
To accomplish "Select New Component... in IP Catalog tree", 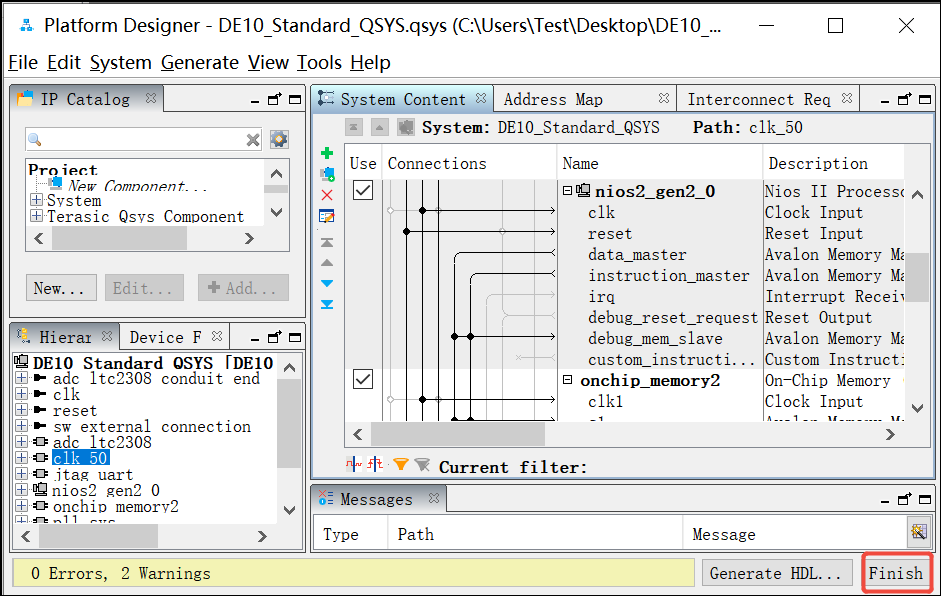I will click(x=138, y=186).
